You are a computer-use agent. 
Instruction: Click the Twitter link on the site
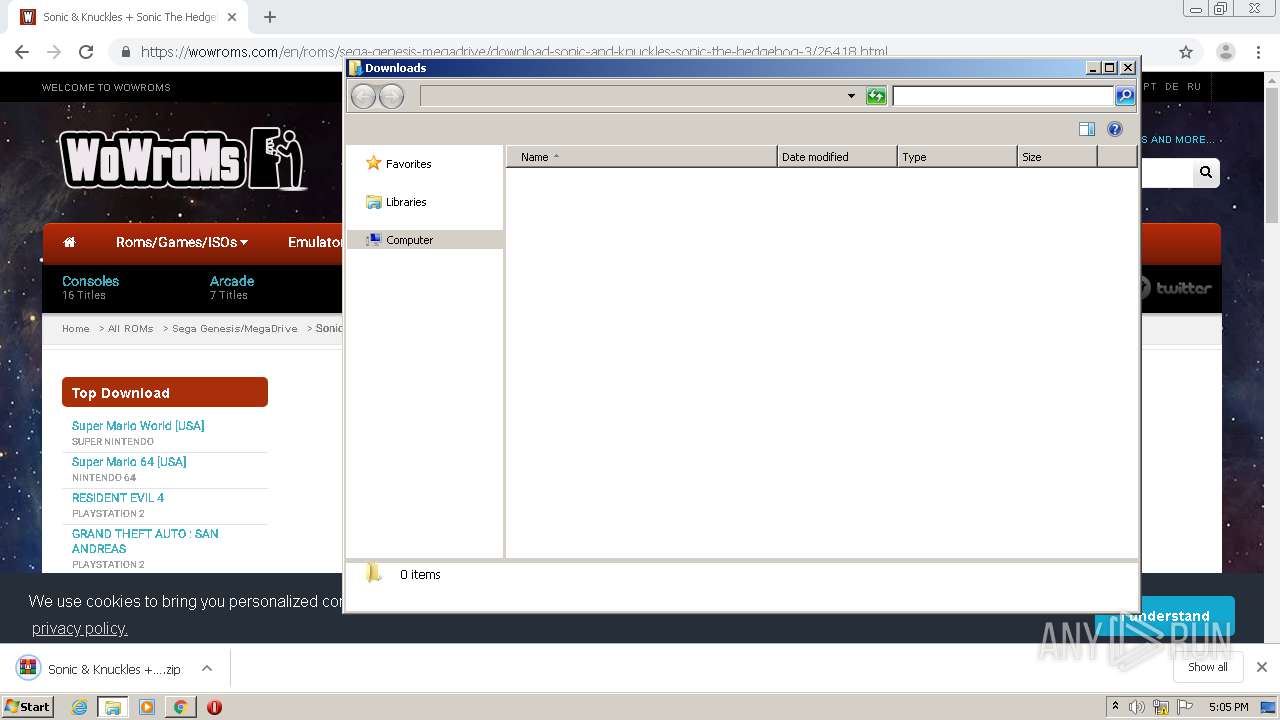pyautogui.click(x=1176, y=288)
